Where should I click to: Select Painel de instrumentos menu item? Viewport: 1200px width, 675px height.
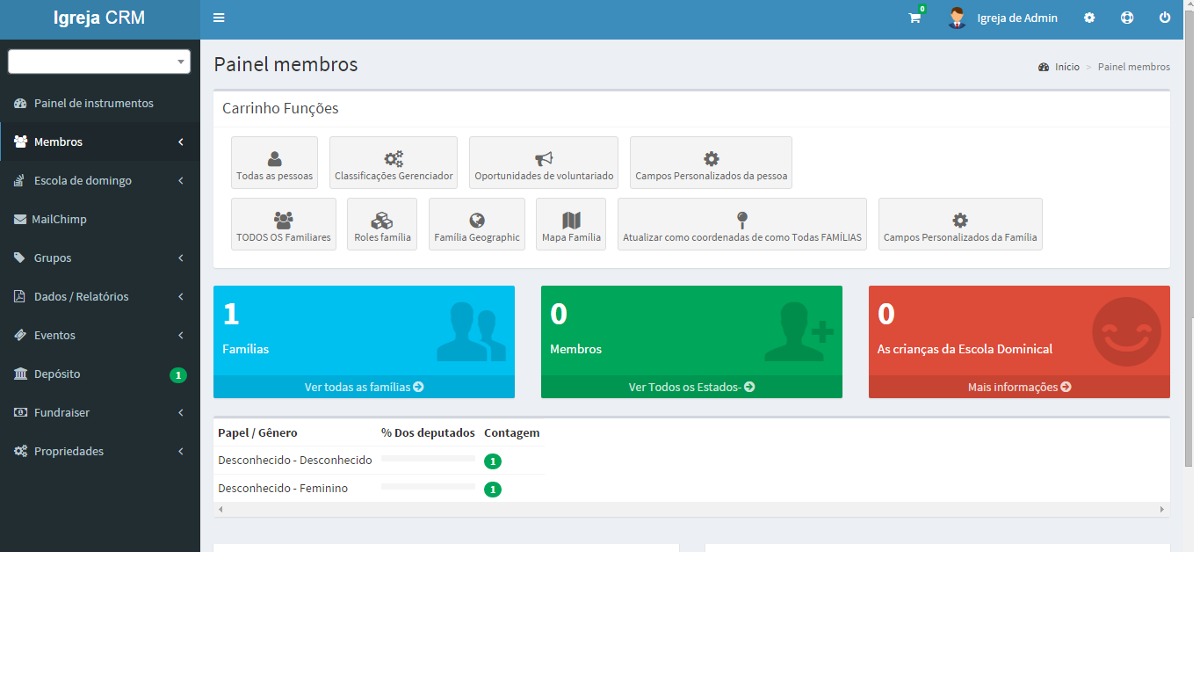click(93, 103)
